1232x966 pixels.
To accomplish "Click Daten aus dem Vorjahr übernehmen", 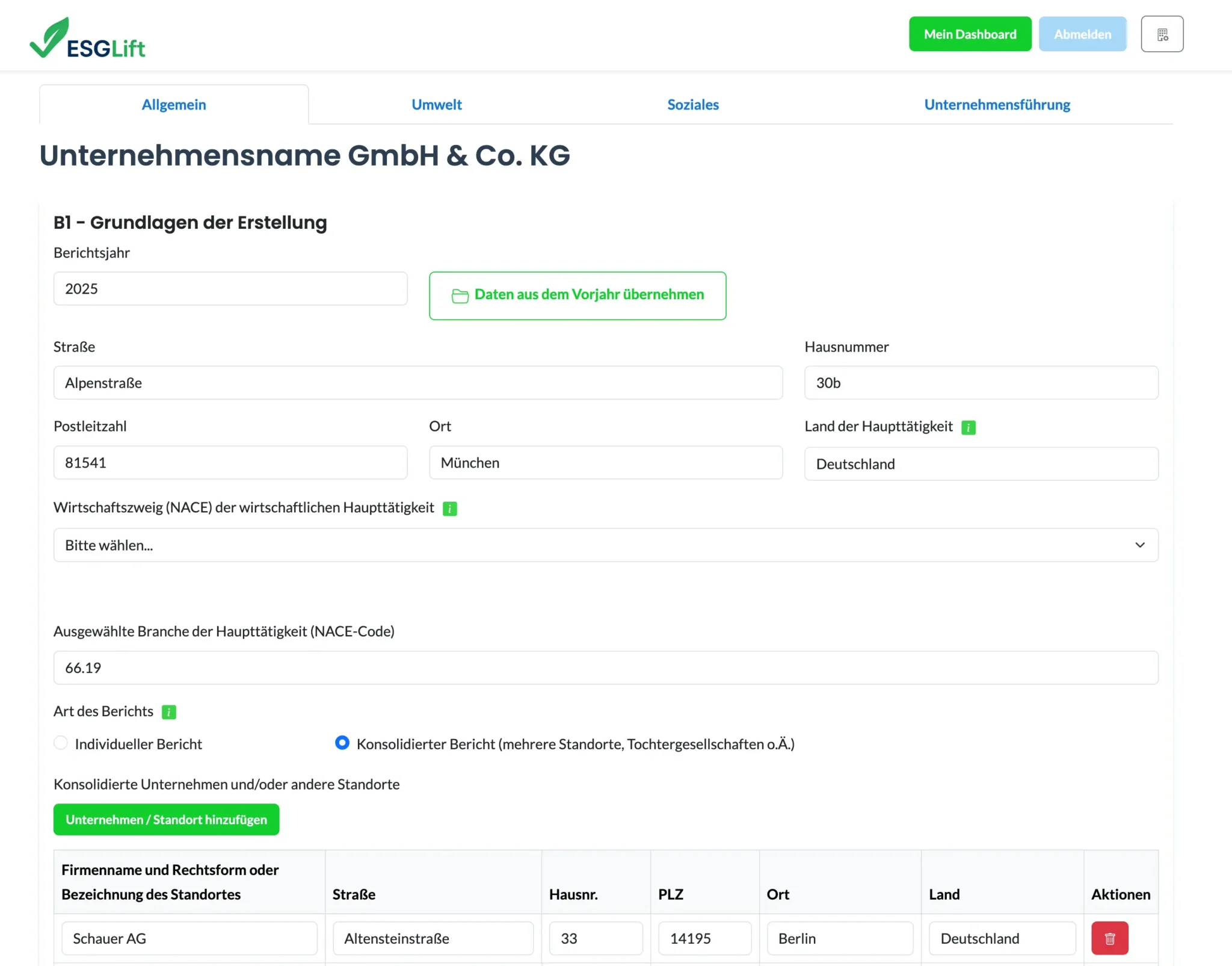I will coord(577,296).
